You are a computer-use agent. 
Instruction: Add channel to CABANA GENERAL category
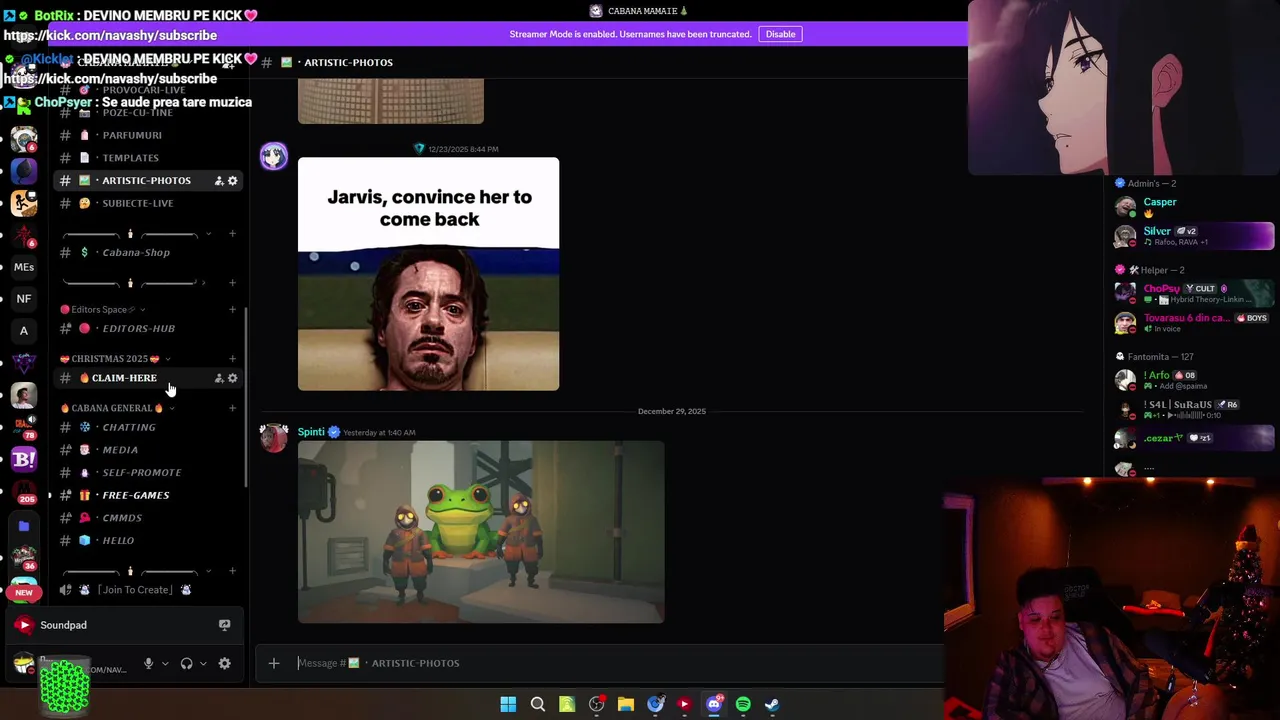click(232, 408)
